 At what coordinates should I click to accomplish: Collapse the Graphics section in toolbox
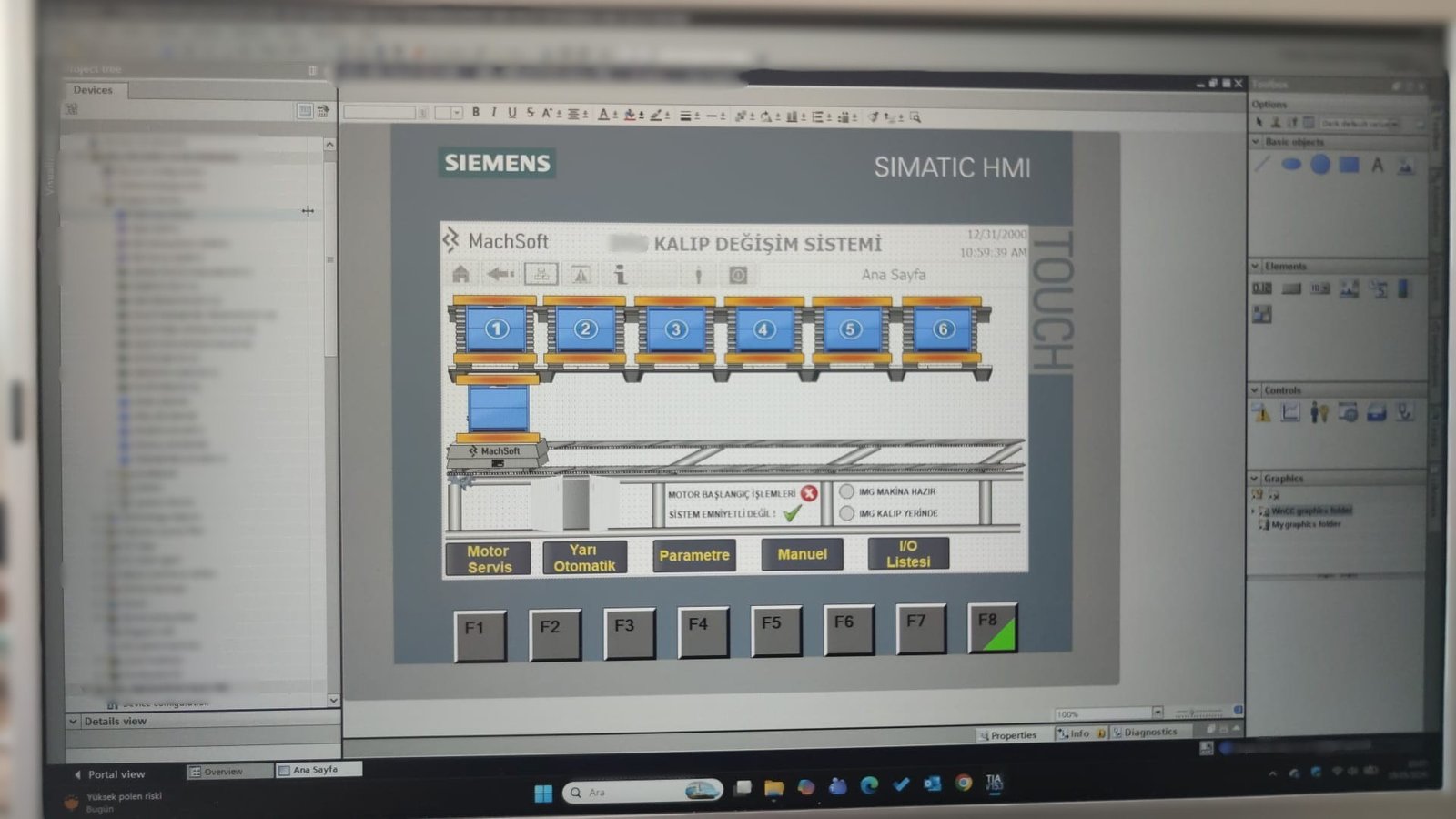pyautogui.click(x=1256, y=478)
